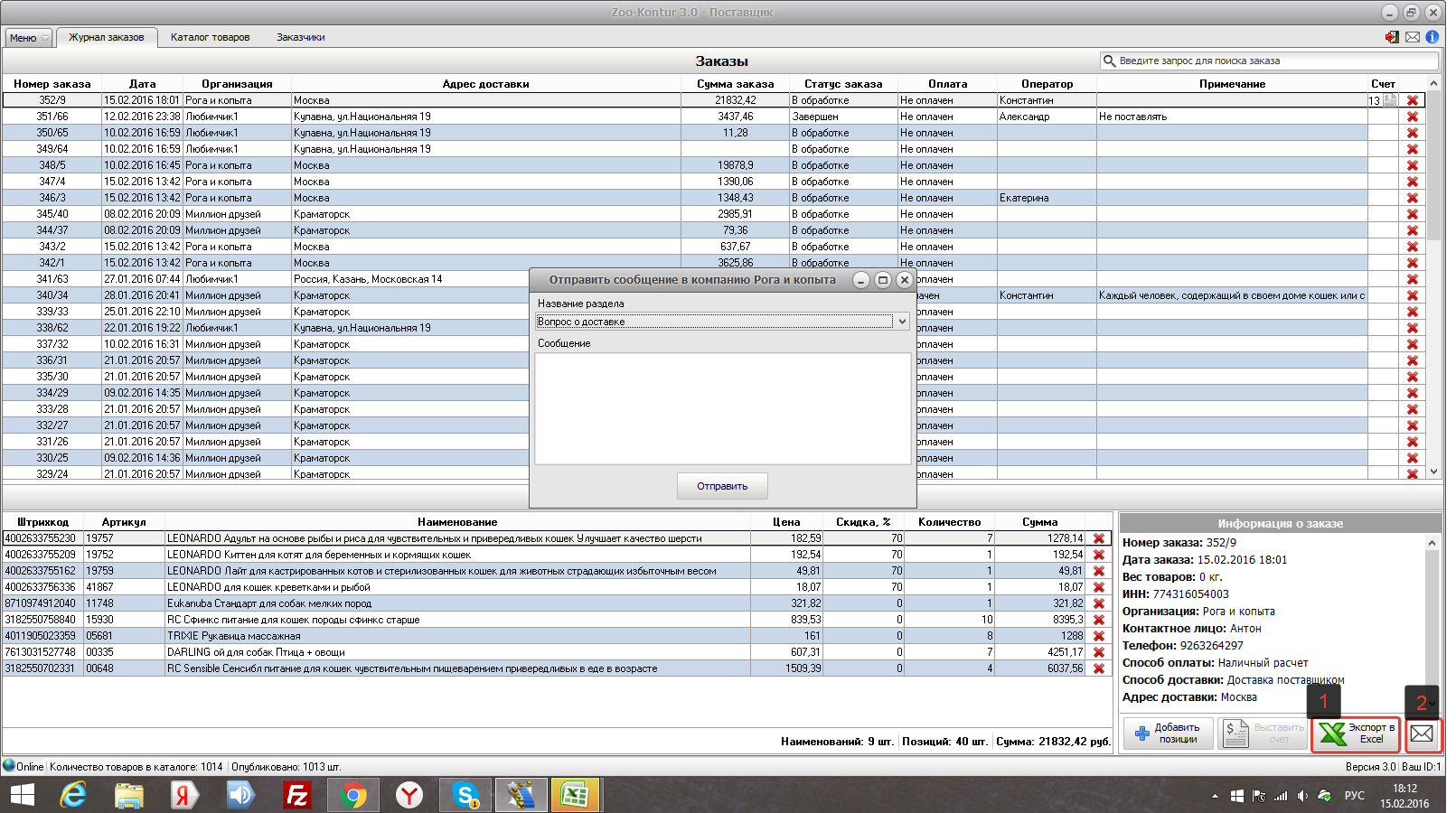Click the invoice icon in order 352/9 row

(1390, 100)
